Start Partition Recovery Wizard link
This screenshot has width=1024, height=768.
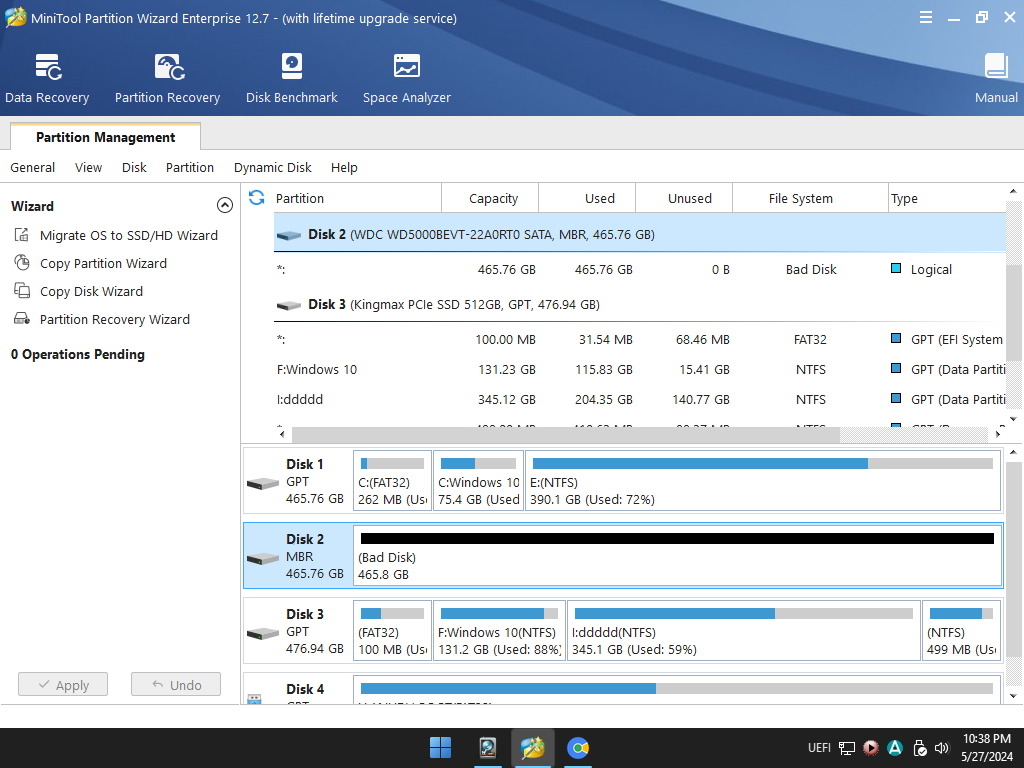click(115, 319)
